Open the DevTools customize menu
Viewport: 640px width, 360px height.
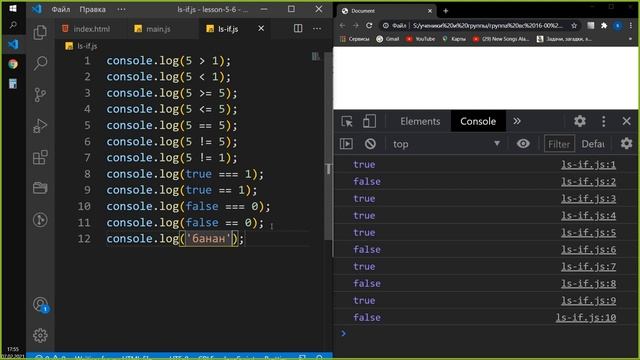pyautogui.click(x=604, y=121)
